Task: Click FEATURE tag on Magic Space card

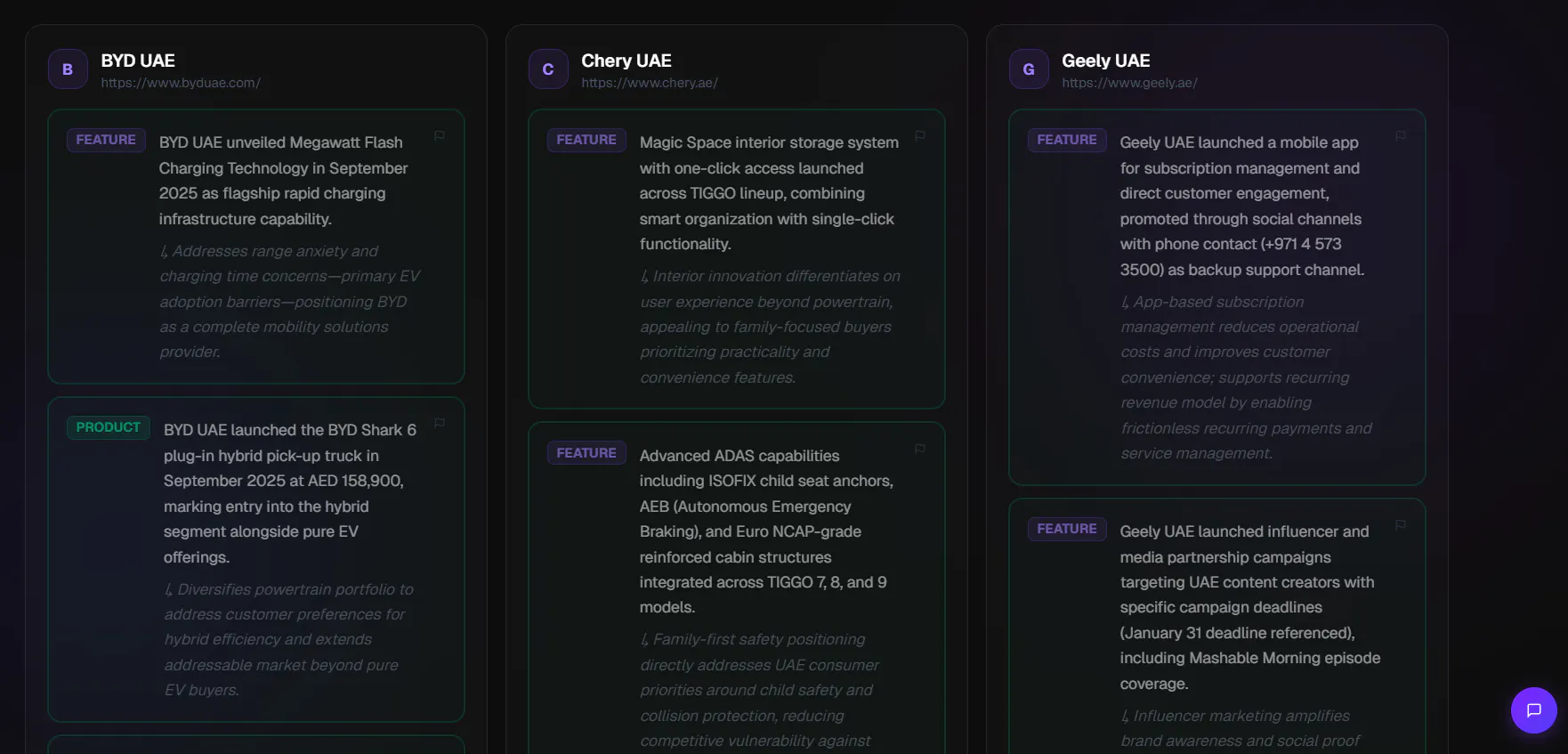Action: pyautogui.click(x=586, y=140)
